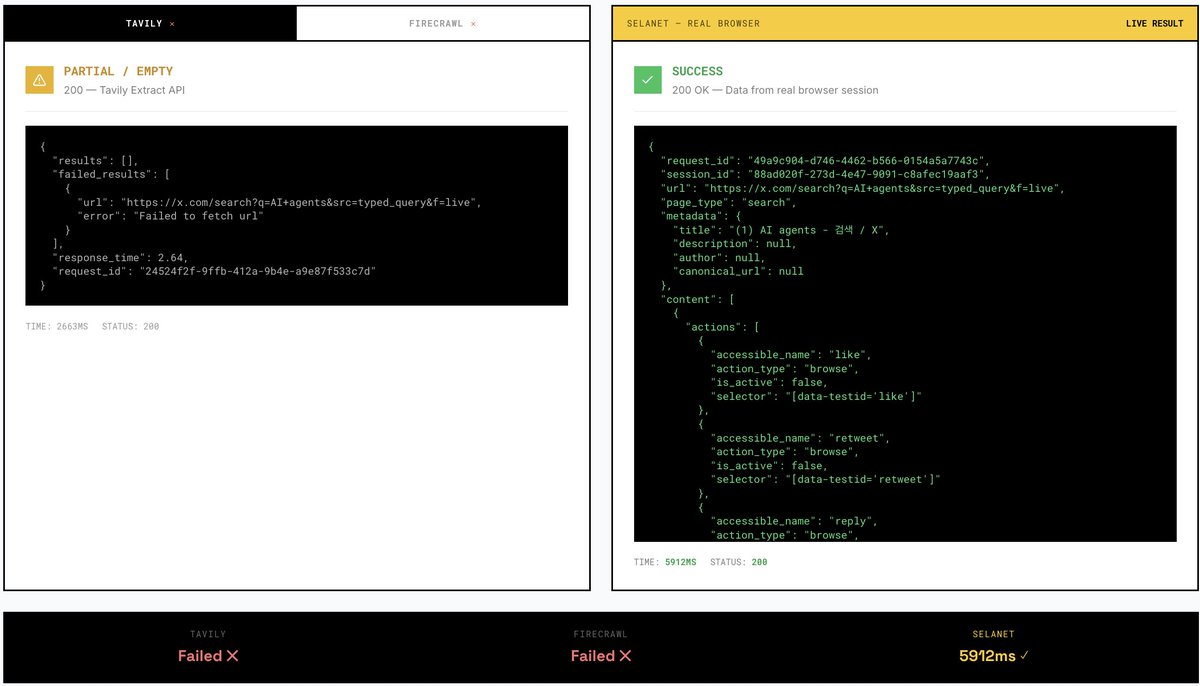
Task: Click the SELANET label in bottom summary bar
Action: (x=992, y=635)
